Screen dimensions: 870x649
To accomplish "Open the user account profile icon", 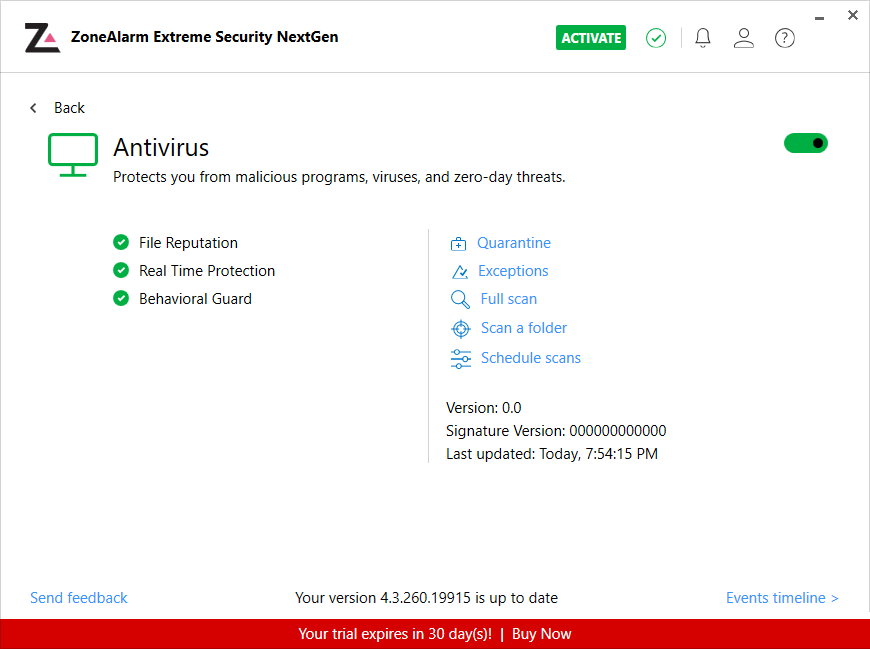I will tap(743, 38).
